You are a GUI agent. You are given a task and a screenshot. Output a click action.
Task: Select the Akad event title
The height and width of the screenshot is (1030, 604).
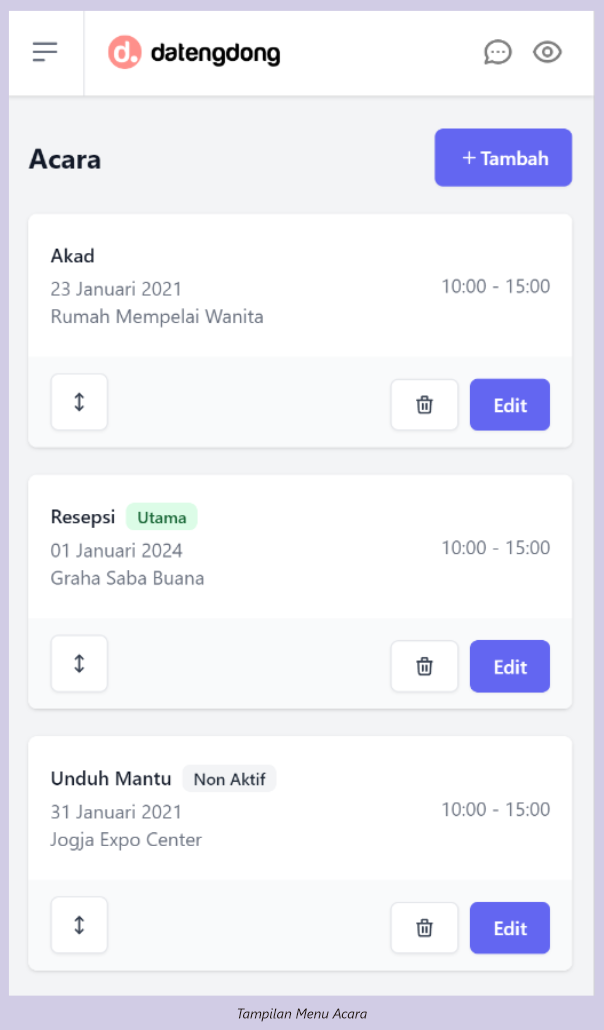pos(72,256)
